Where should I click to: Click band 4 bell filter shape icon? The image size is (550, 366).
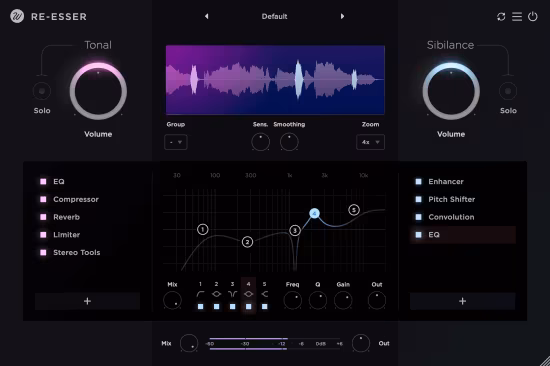[x=248, y=294]
